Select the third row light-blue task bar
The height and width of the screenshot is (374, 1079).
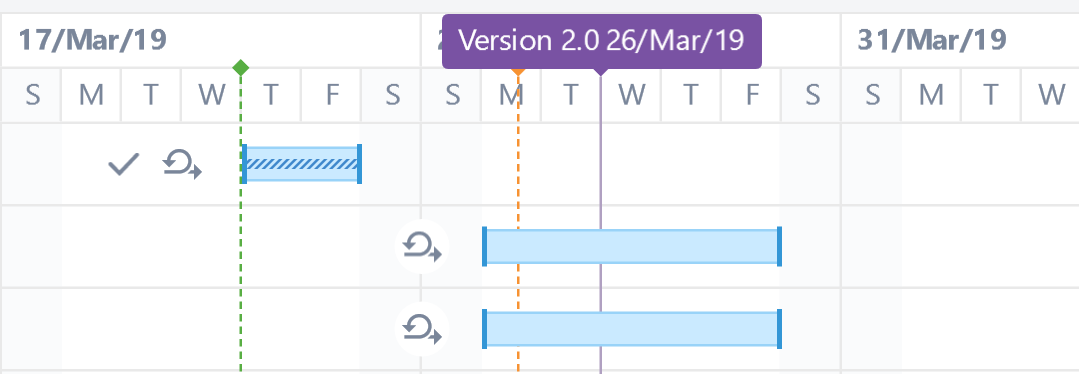[x=632, y=329]
